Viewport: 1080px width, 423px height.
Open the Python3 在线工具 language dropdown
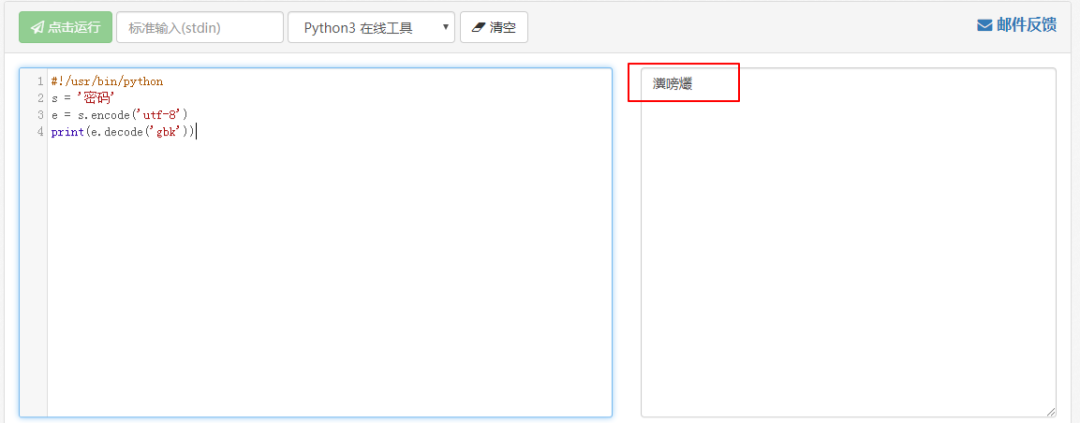(371, 27)
